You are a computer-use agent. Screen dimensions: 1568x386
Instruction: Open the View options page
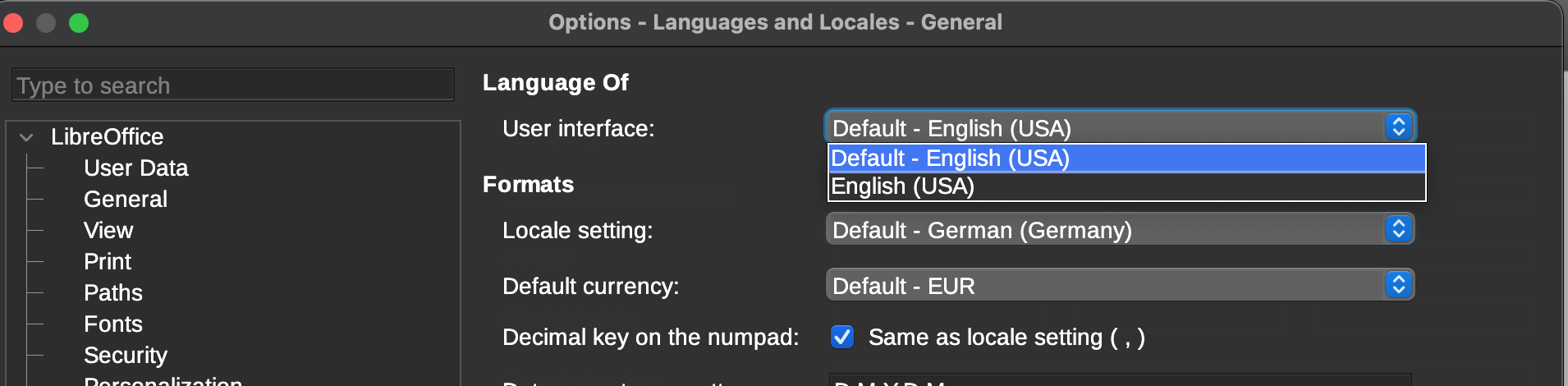point(108,231)
